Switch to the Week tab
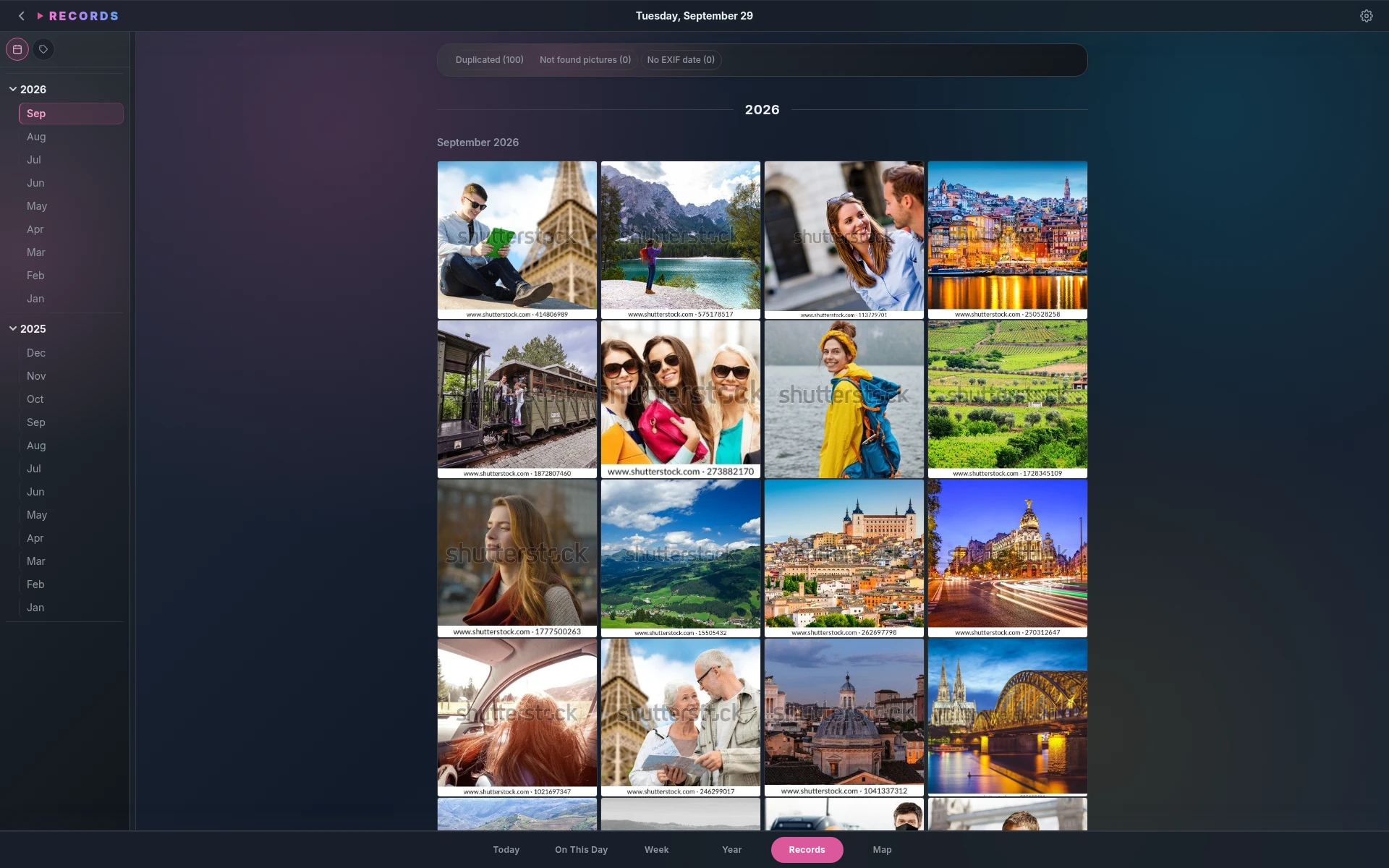 pyautogui.click(x=657, y=850)
